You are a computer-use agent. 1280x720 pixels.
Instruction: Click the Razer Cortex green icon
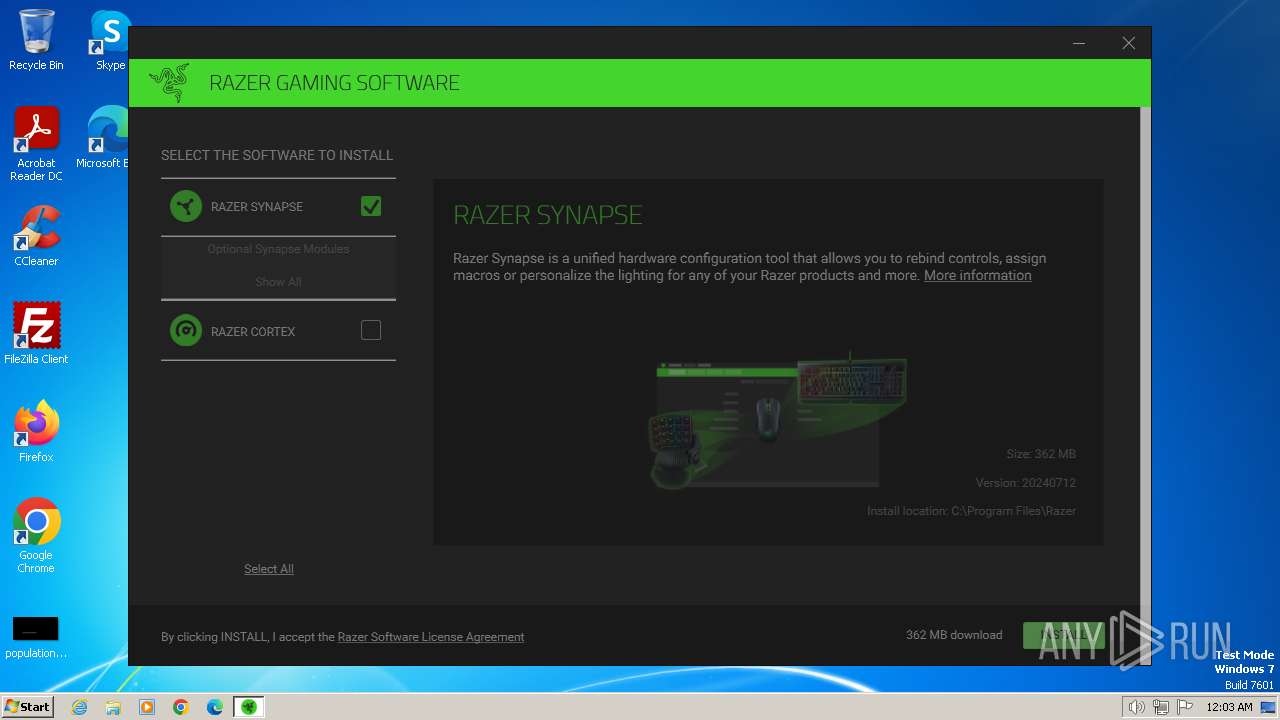coord(185,331)
